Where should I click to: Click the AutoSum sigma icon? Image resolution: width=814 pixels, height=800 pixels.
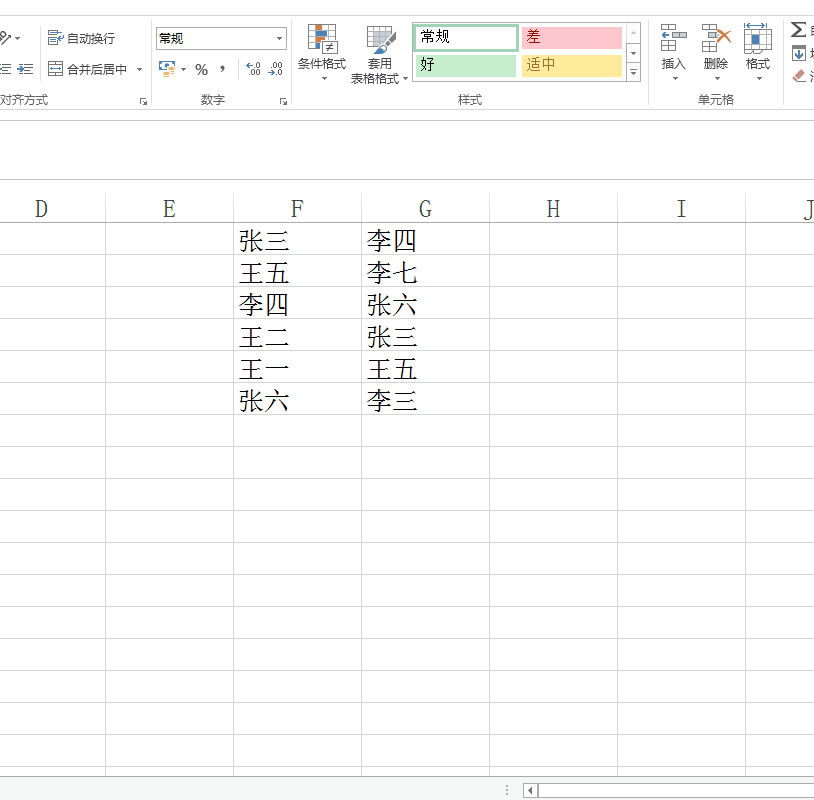798,30
